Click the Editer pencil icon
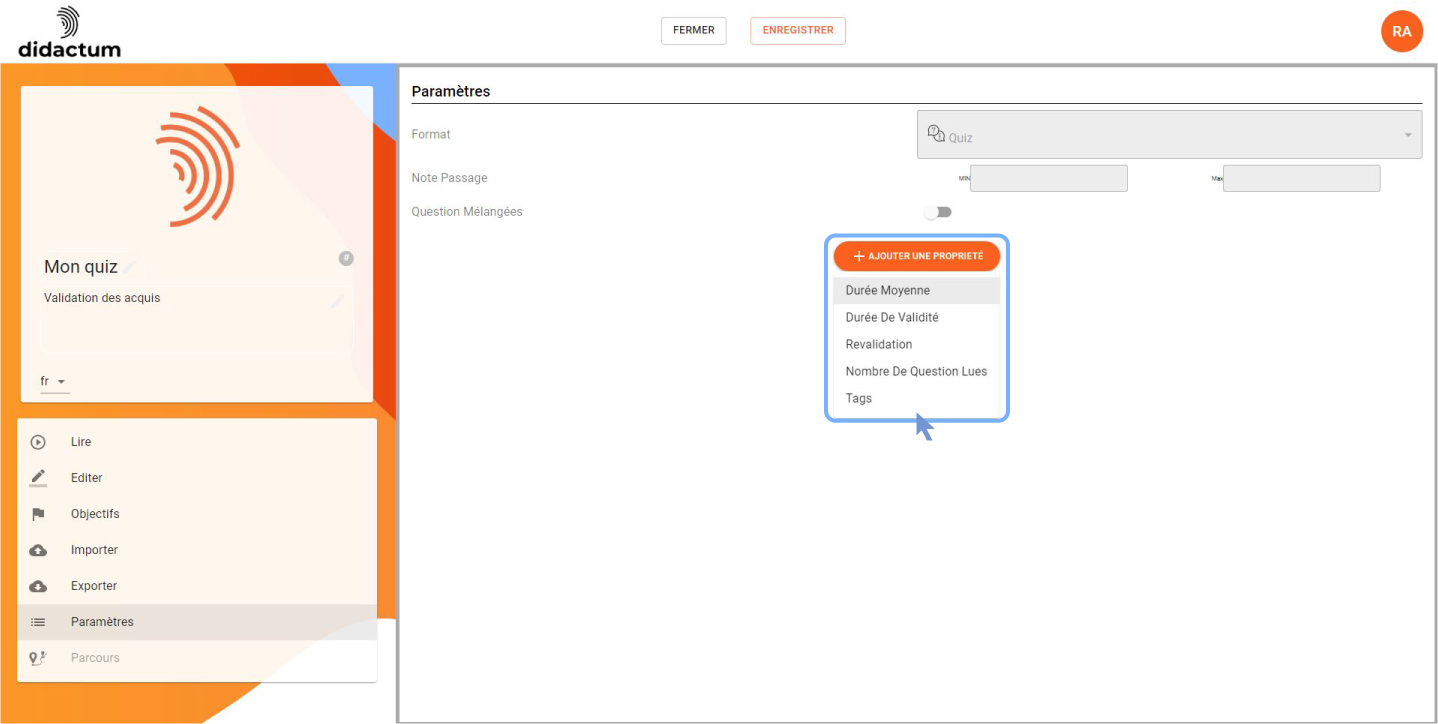This screenshot has height=724, width=1438. [38, 478]
